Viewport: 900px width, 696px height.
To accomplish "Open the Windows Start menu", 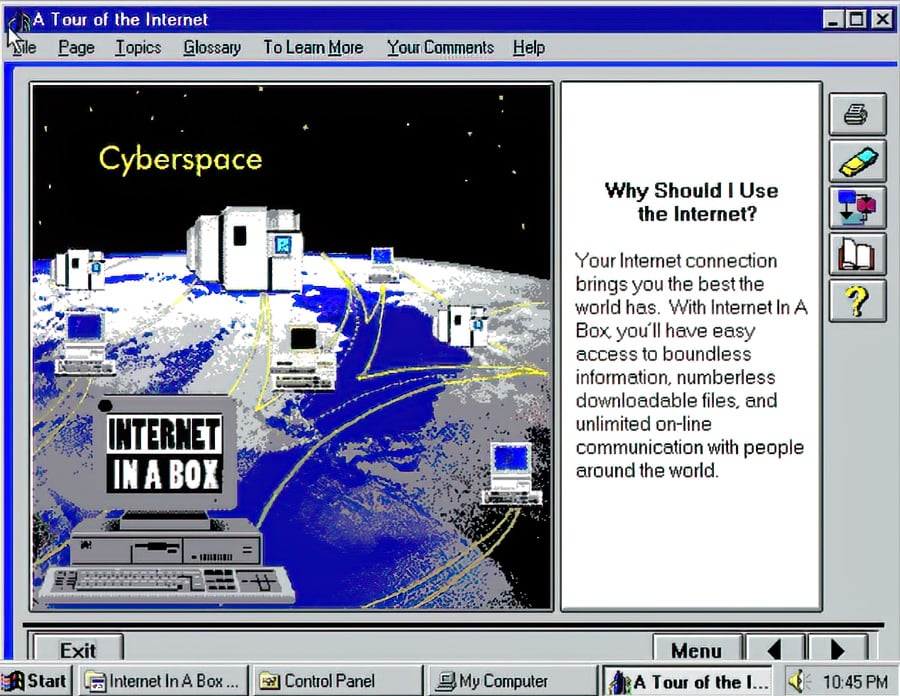I will (x=36, y=681).
